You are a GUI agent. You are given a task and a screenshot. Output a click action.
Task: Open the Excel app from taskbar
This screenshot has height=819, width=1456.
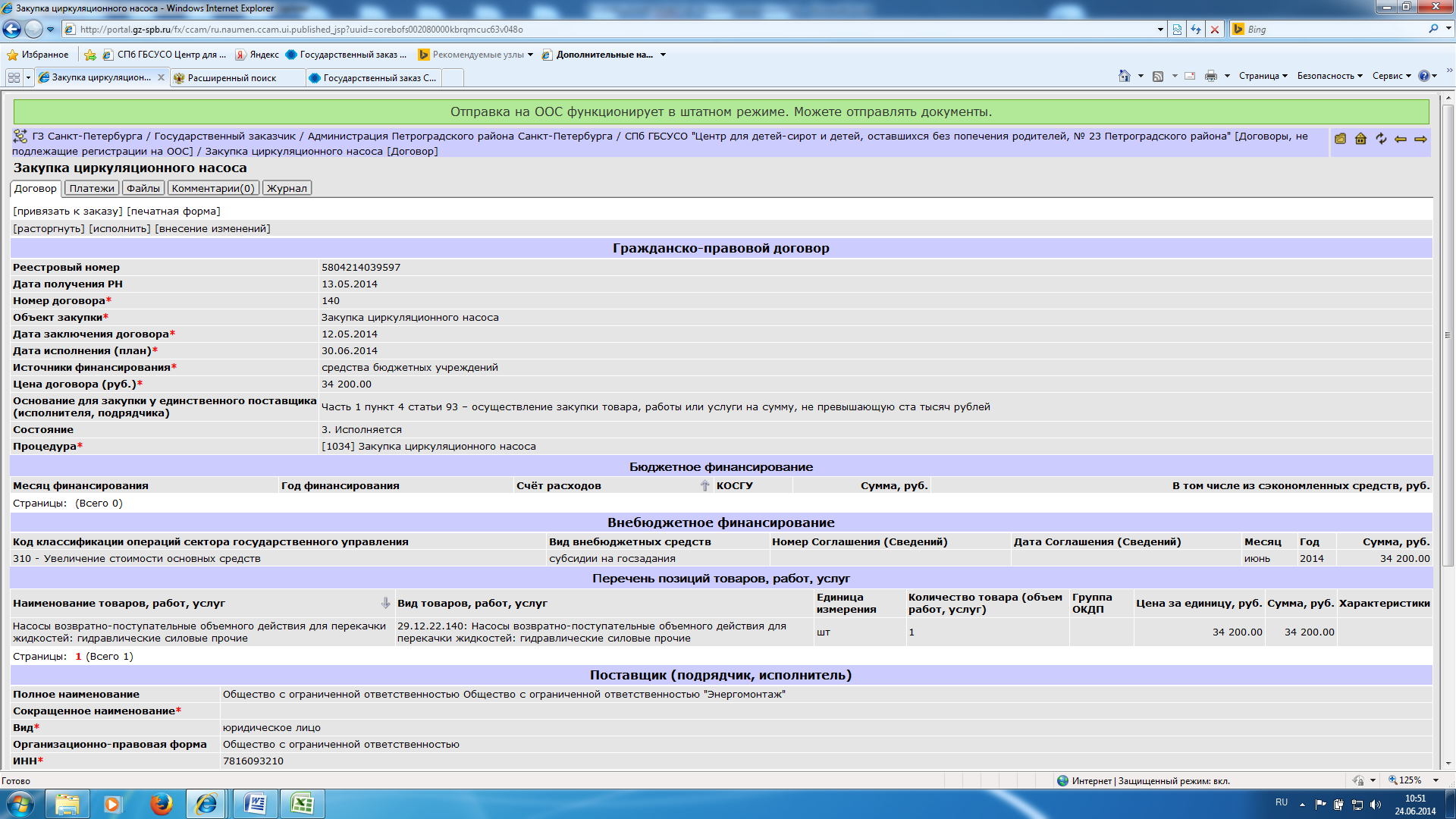click(302, 804)
